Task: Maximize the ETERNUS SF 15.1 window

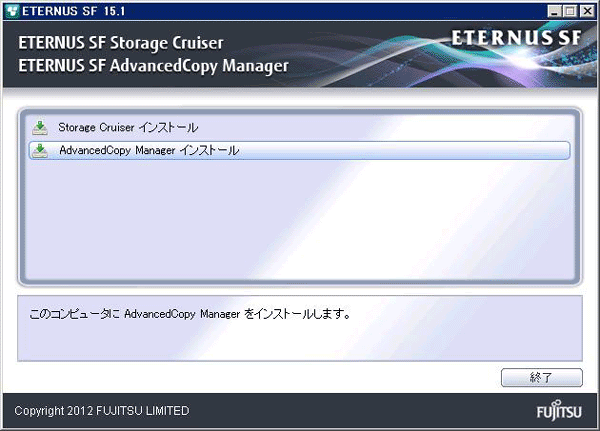Action: click(570, 11)
